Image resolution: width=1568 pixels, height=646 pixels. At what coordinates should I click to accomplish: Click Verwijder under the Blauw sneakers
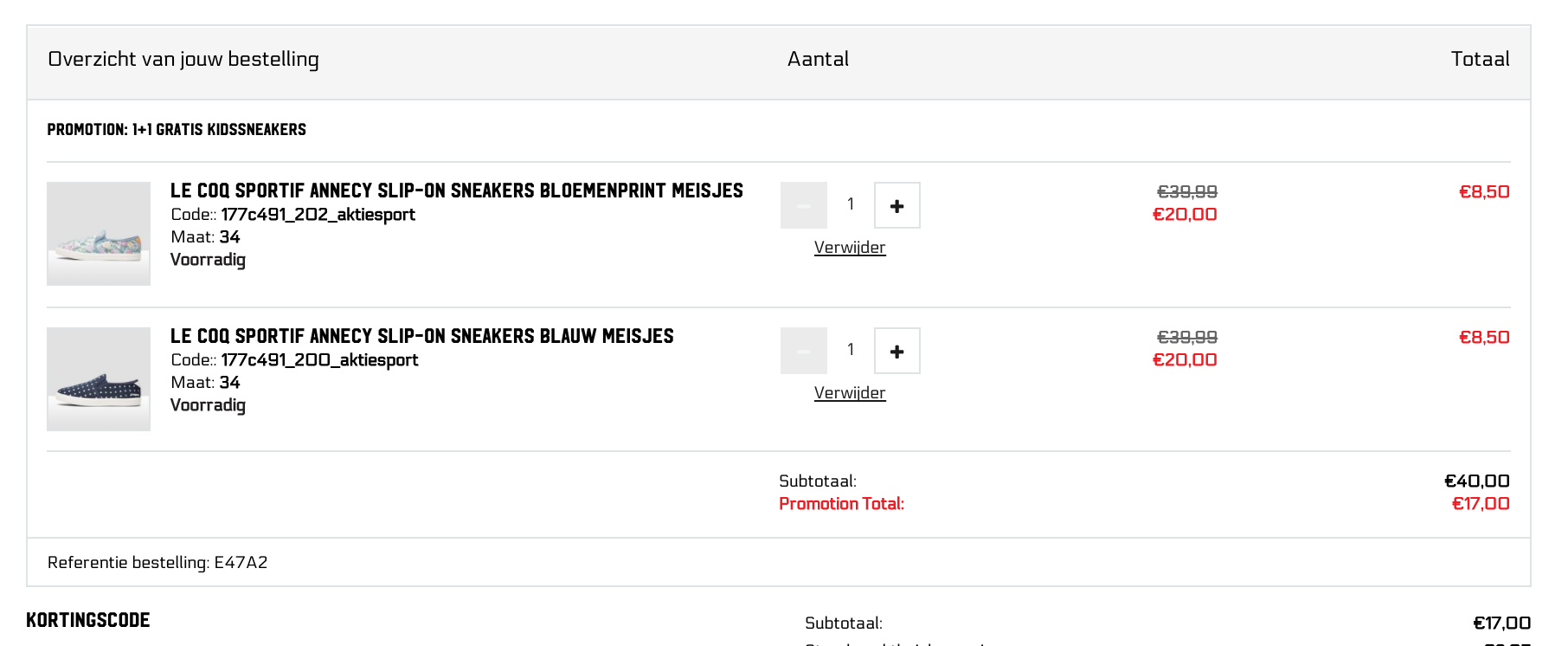[x=849, y=393]
